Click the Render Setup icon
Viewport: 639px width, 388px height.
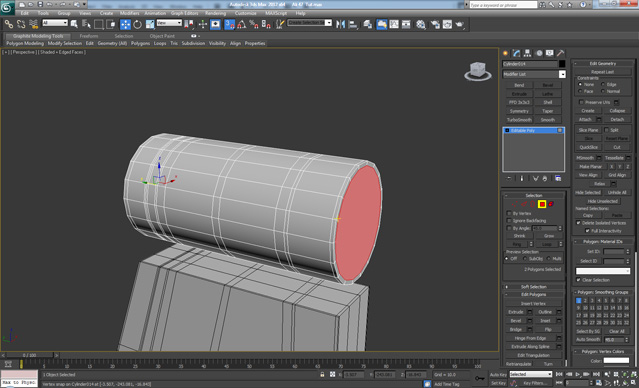(x=435, y=24)
